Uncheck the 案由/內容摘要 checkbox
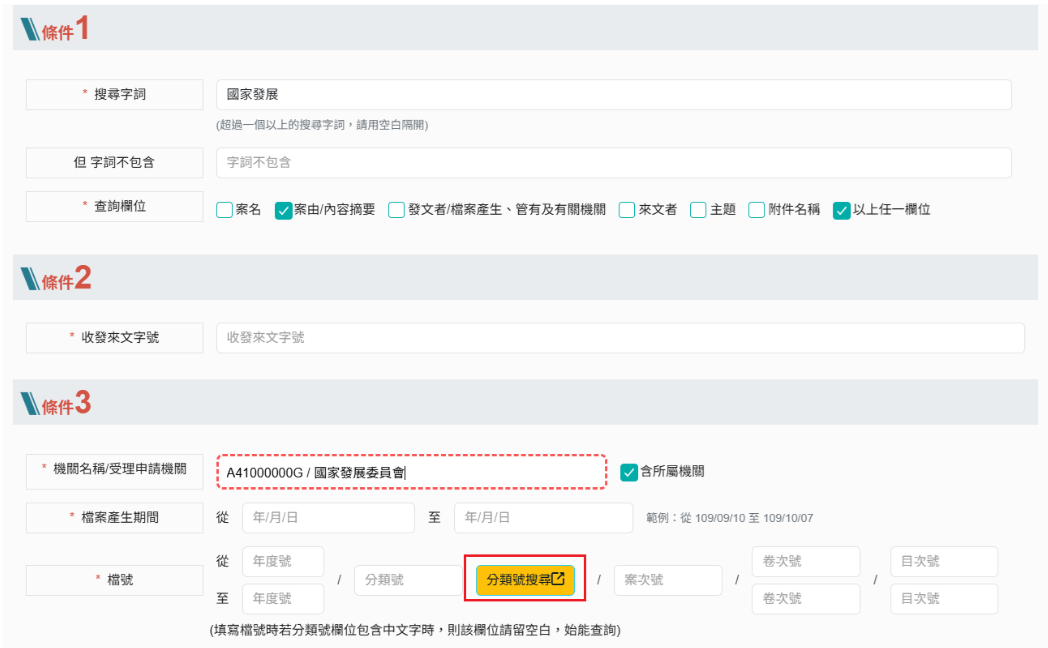 tap(283, 210)
